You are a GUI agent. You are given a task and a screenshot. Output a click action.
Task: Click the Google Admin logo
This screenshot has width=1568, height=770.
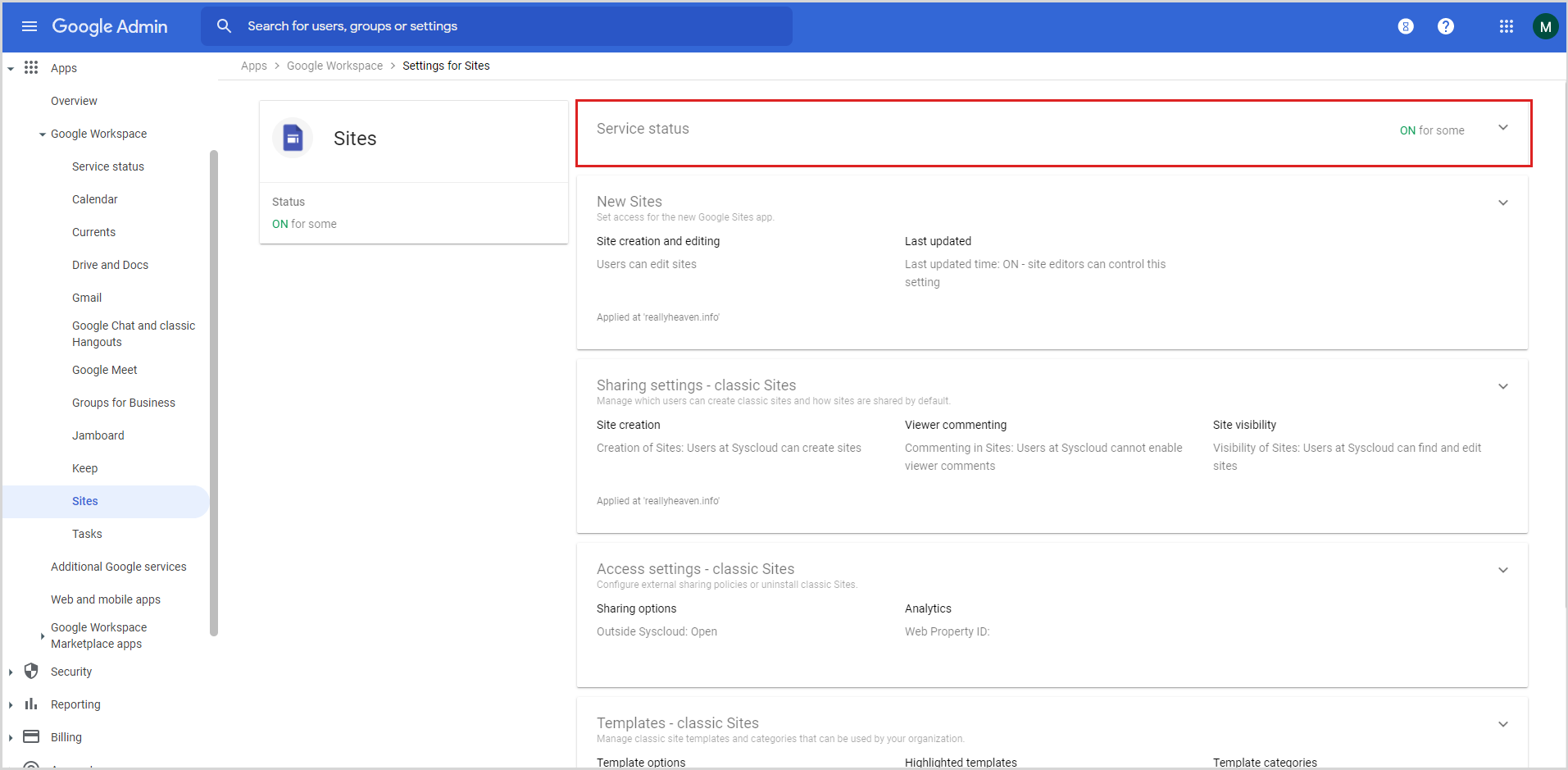(x=110, y=26)
